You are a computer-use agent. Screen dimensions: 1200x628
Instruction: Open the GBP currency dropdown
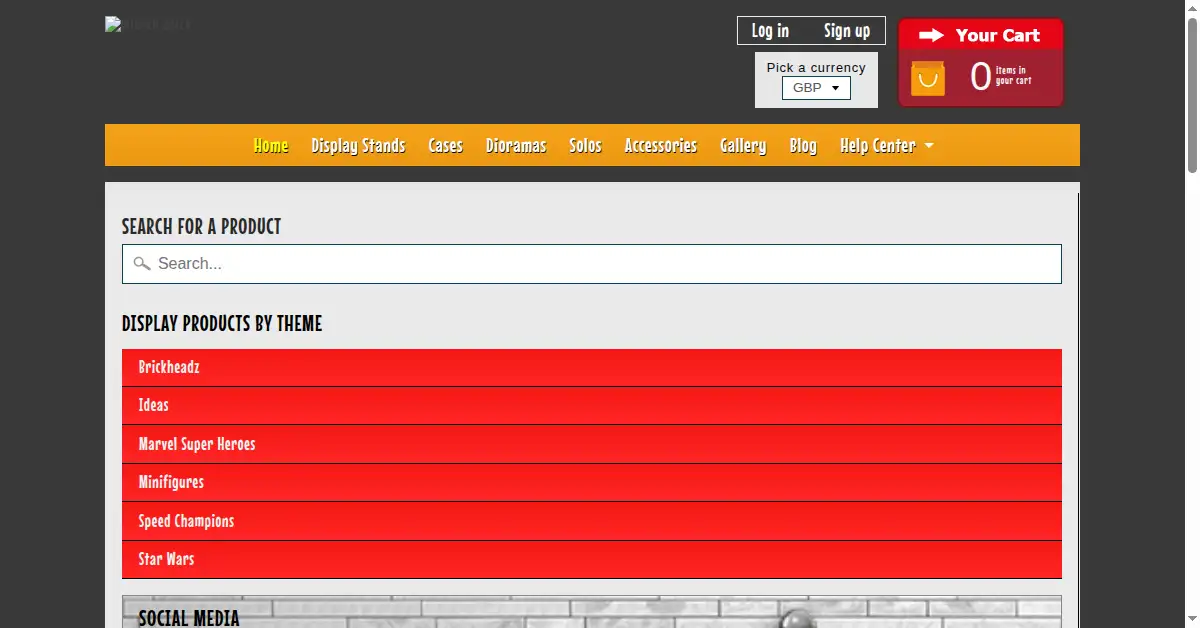point(816,88)
